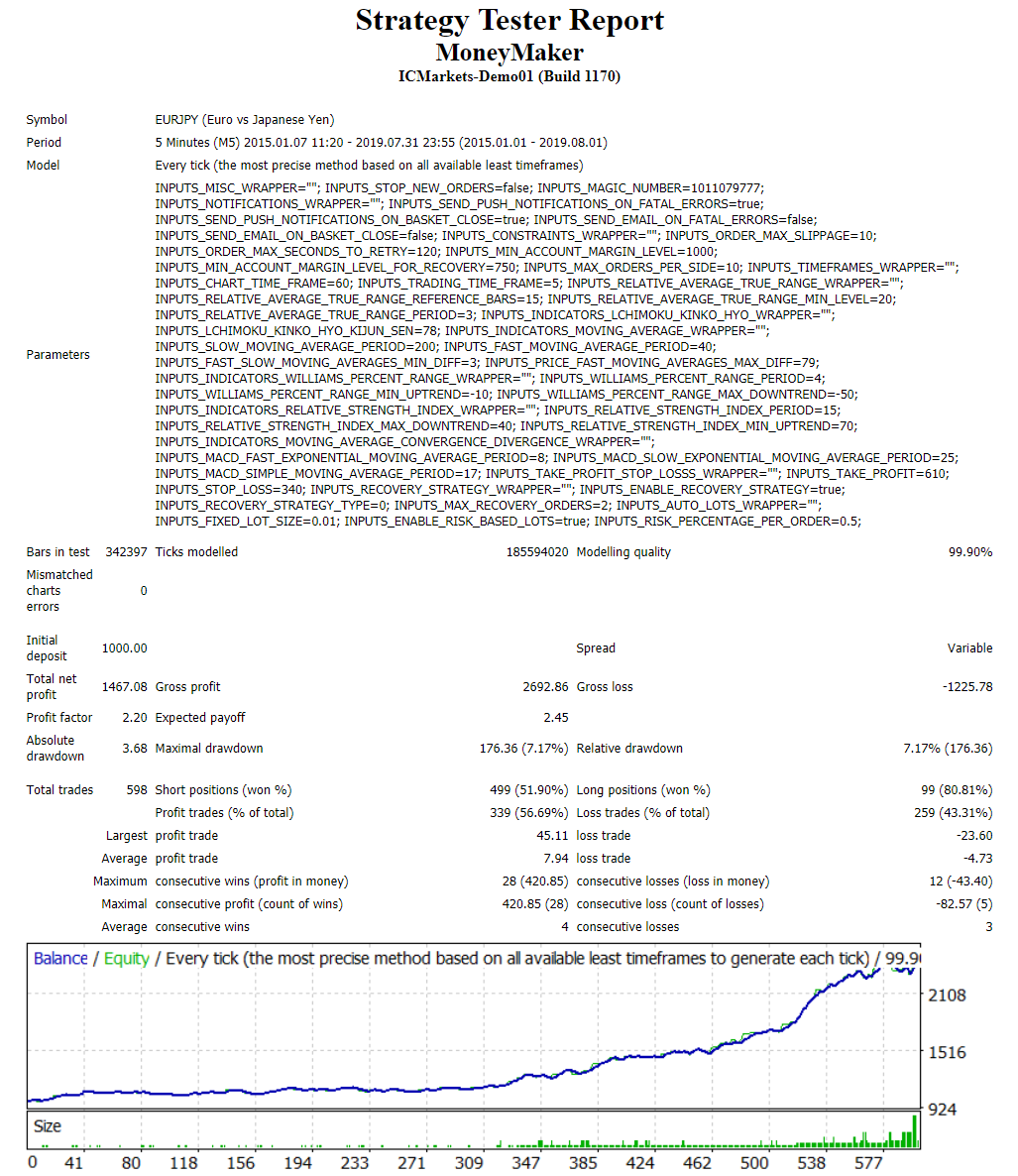The image size is (1018, 1176).
Task: Click the Profit trades value 339 (56.69%)
Action: tap(528, 813)
